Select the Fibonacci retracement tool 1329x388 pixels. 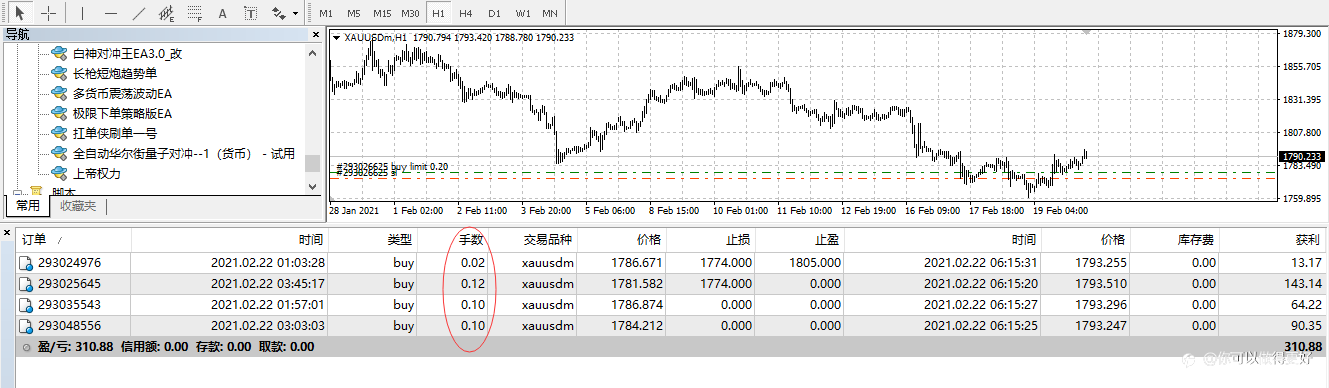coord(195,13)
